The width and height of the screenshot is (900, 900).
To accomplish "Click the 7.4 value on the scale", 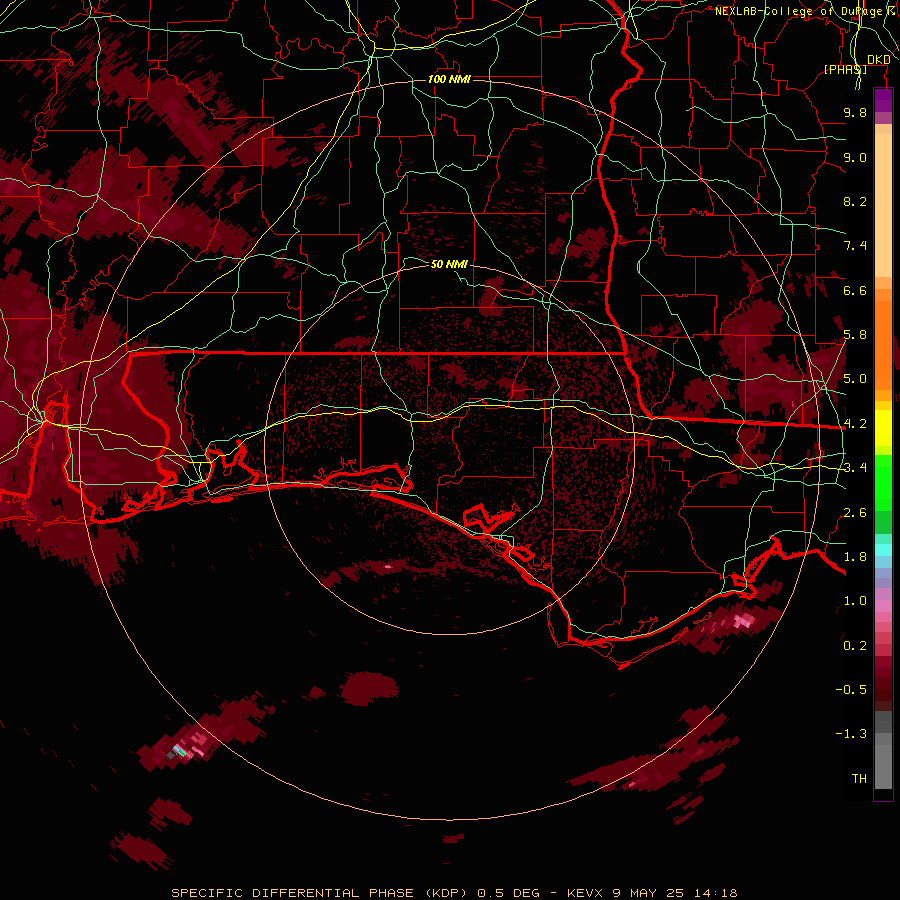I will (855, 246).
